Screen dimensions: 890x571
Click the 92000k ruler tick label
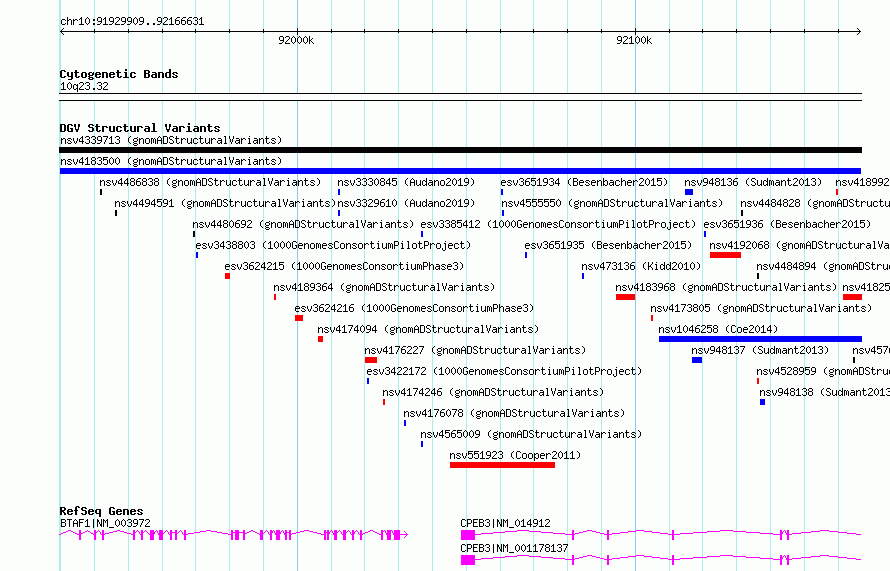point(296,40)
